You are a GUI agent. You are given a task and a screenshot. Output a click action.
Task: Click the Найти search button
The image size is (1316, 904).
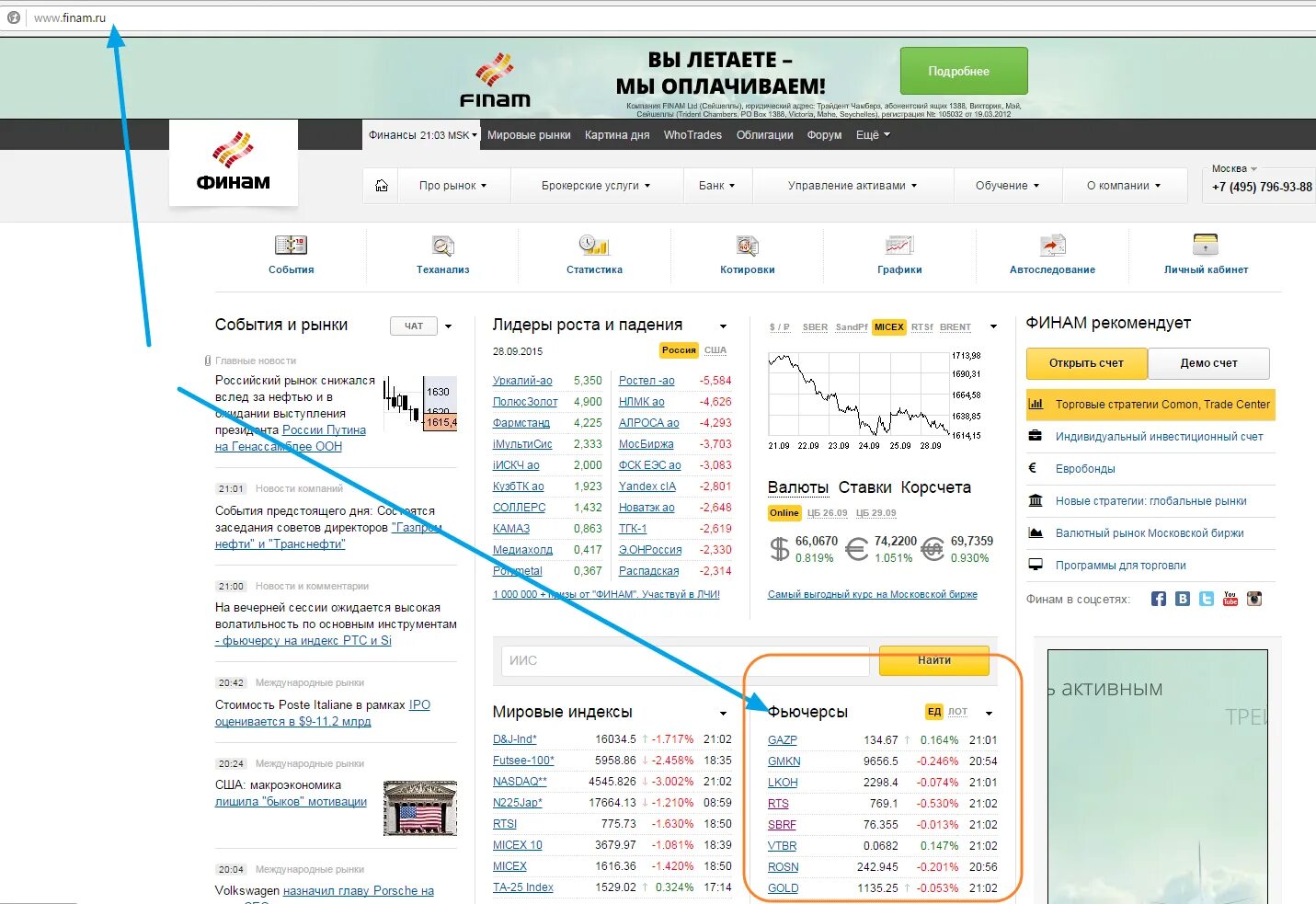[x=933, y=660]
